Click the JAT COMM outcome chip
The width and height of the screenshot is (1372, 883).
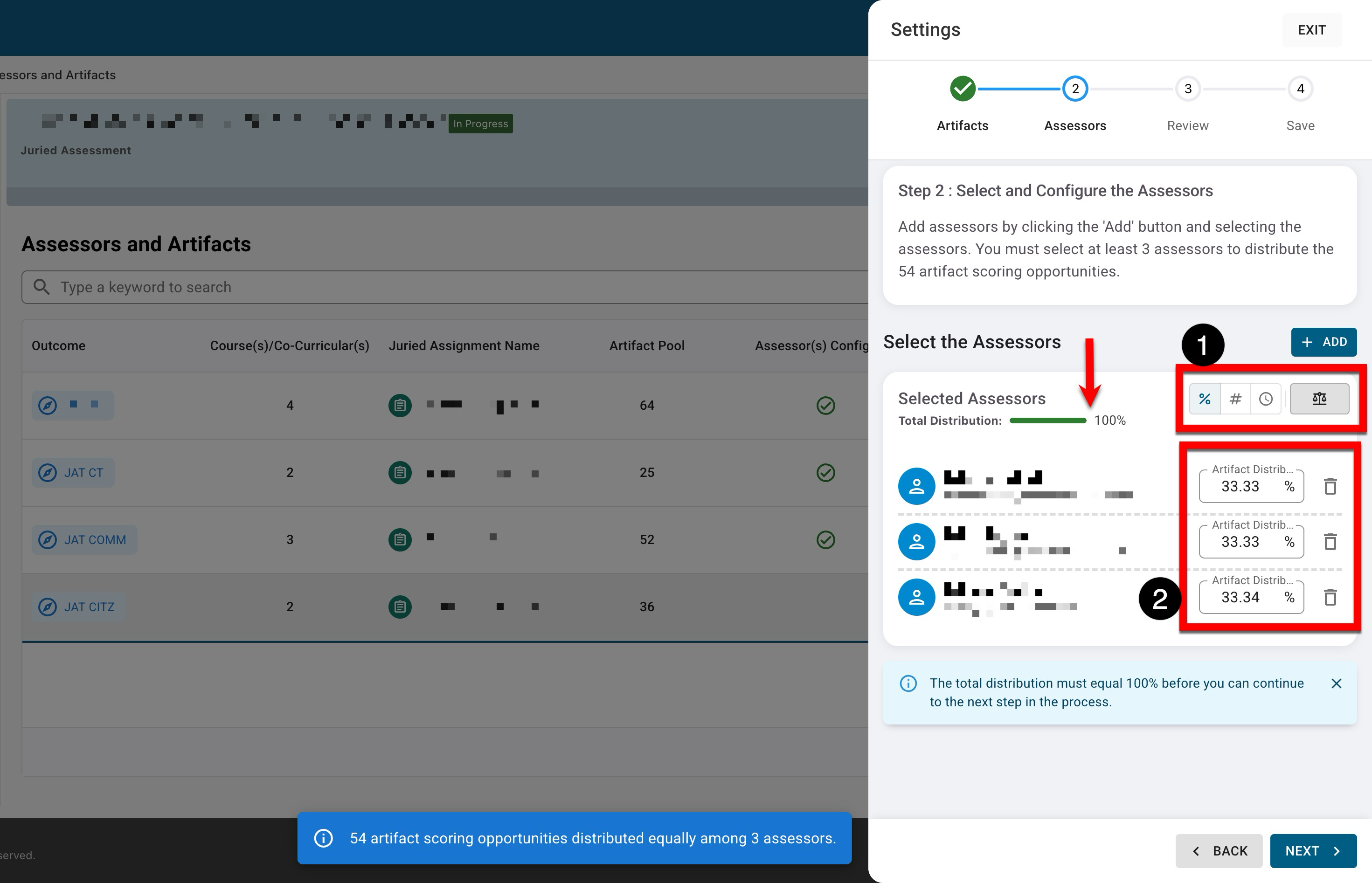pos(84,539)
